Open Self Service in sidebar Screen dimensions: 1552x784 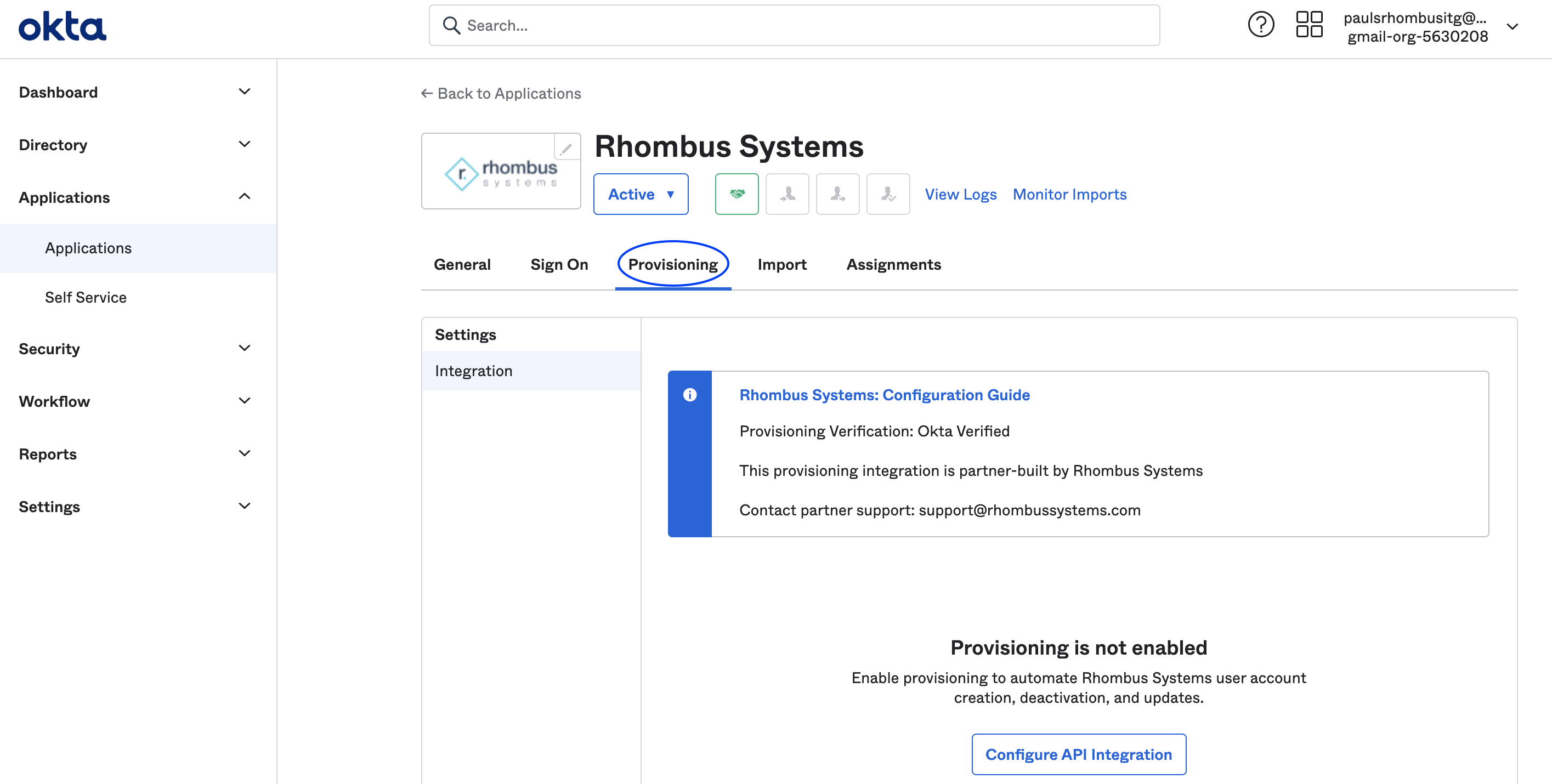(x=86, y=298)
